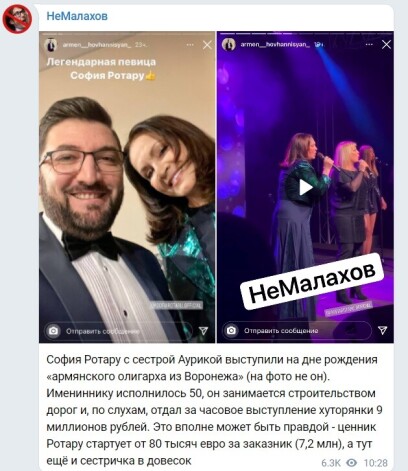408x471 pixels.
Task: Click the post views eye icon
Action: click(x=352, y=463)
